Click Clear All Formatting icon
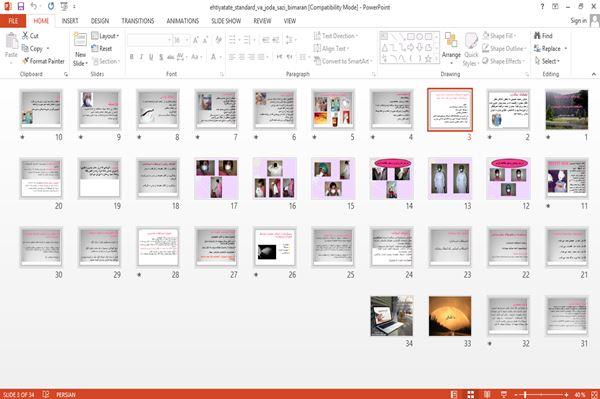The width and height of the screenshot is (600, 399). 218,40
